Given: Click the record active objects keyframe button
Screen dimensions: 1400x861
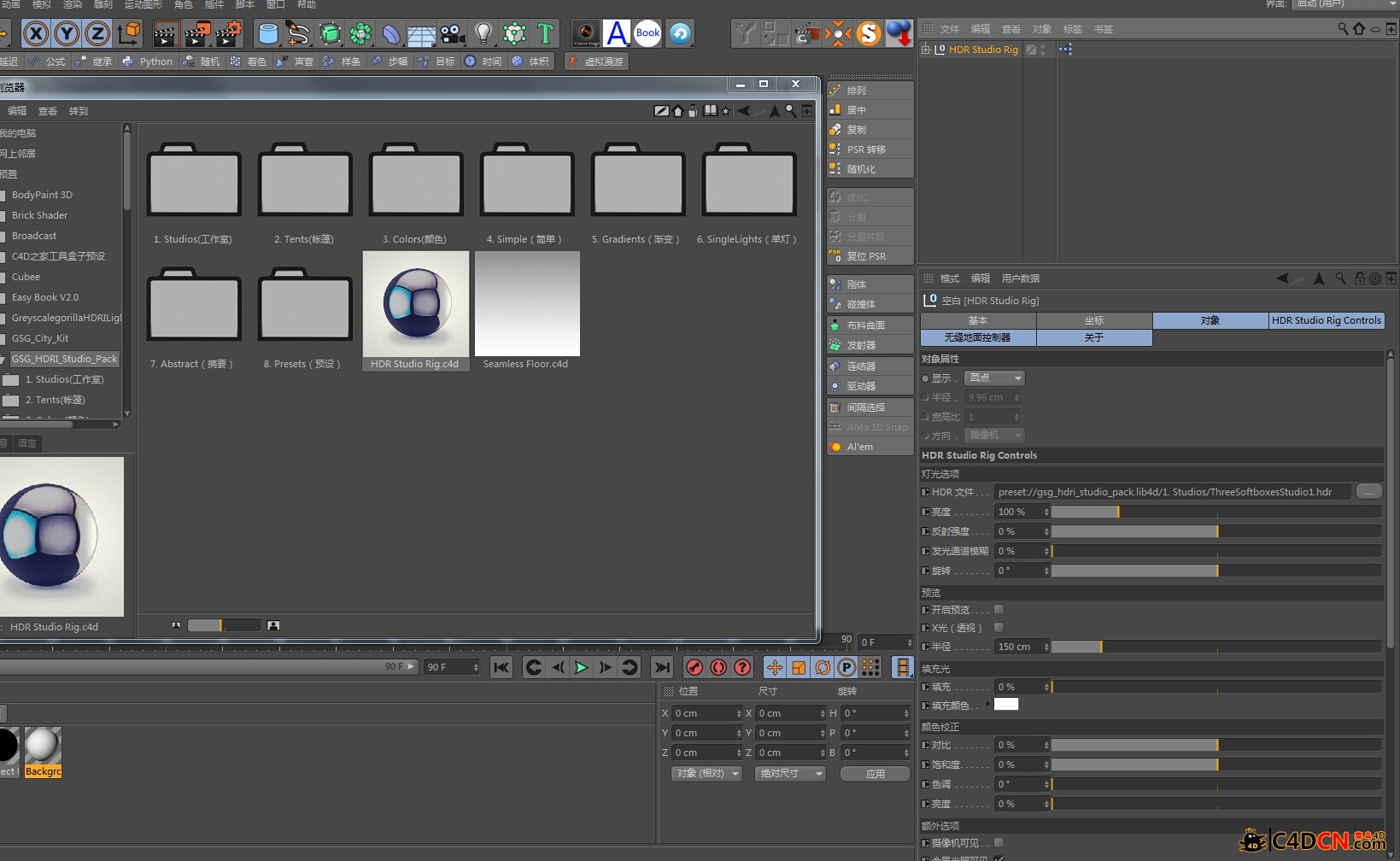Looking at the screenshot, I should [x=694, y=667].
